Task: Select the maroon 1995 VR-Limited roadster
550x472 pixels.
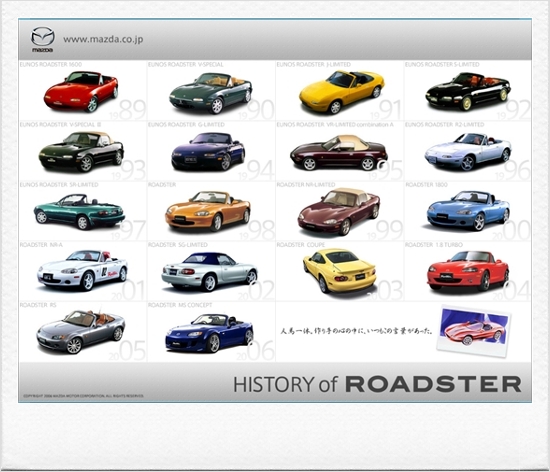Action: (x=339, y=153)
